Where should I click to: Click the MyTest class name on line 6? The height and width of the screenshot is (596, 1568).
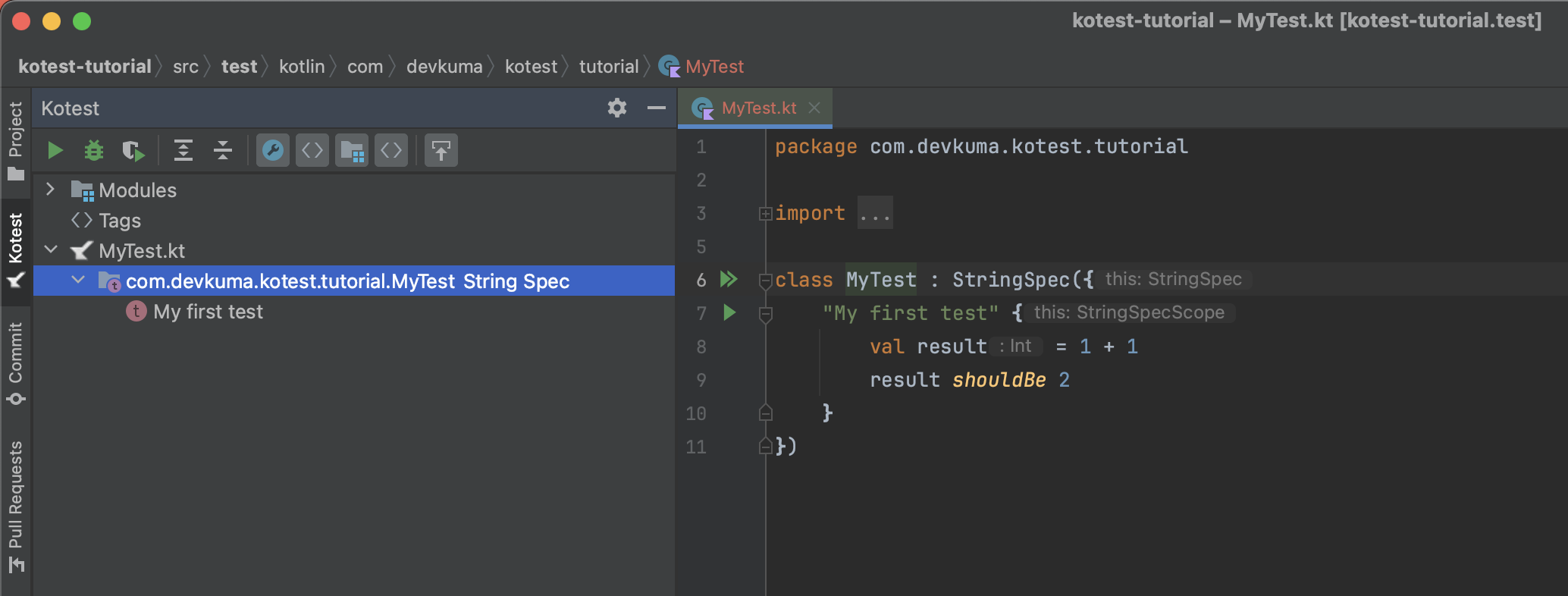881,280
